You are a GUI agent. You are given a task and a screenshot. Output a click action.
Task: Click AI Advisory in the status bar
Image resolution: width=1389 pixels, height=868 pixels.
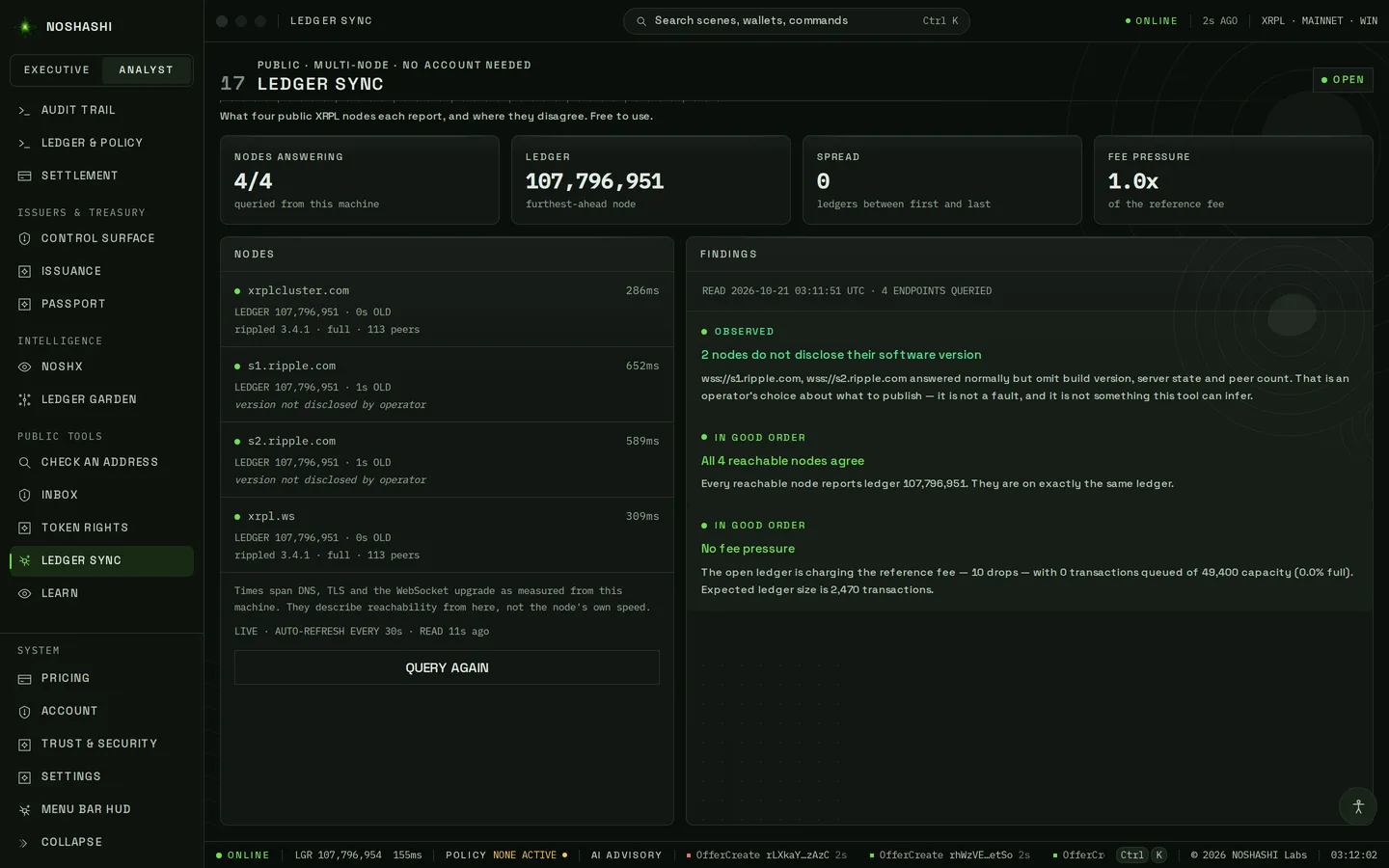coord(626,855)
